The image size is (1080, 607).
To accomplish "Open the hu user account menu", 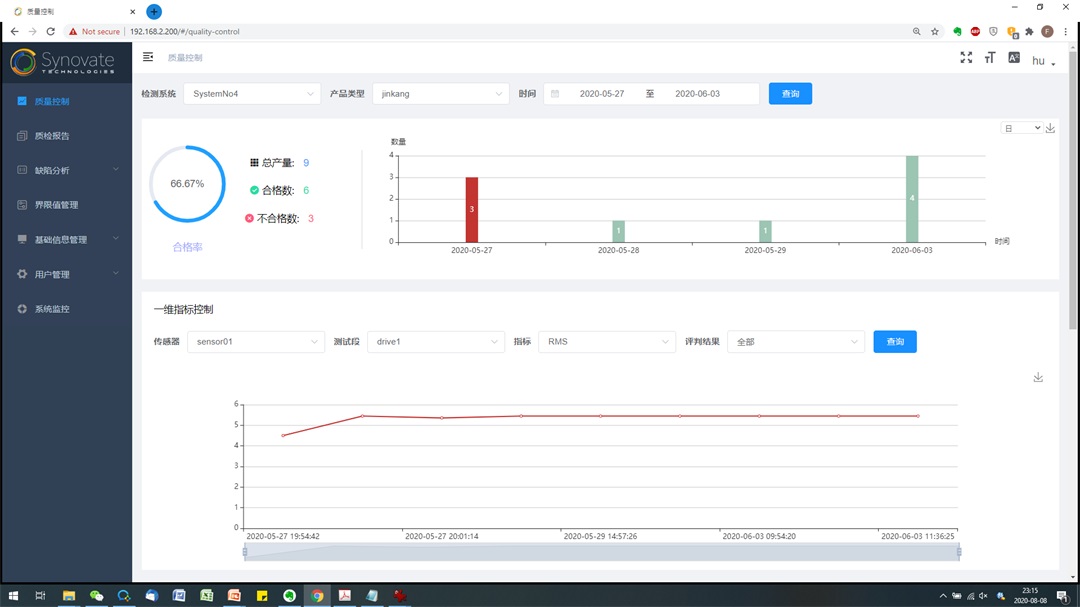I will pos(1042,61).
